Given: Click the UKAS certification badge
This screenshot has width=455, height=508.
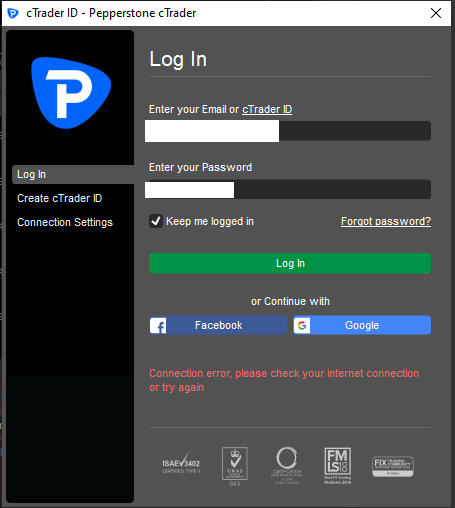Looking at the screenshot, I should pos(235,466).
